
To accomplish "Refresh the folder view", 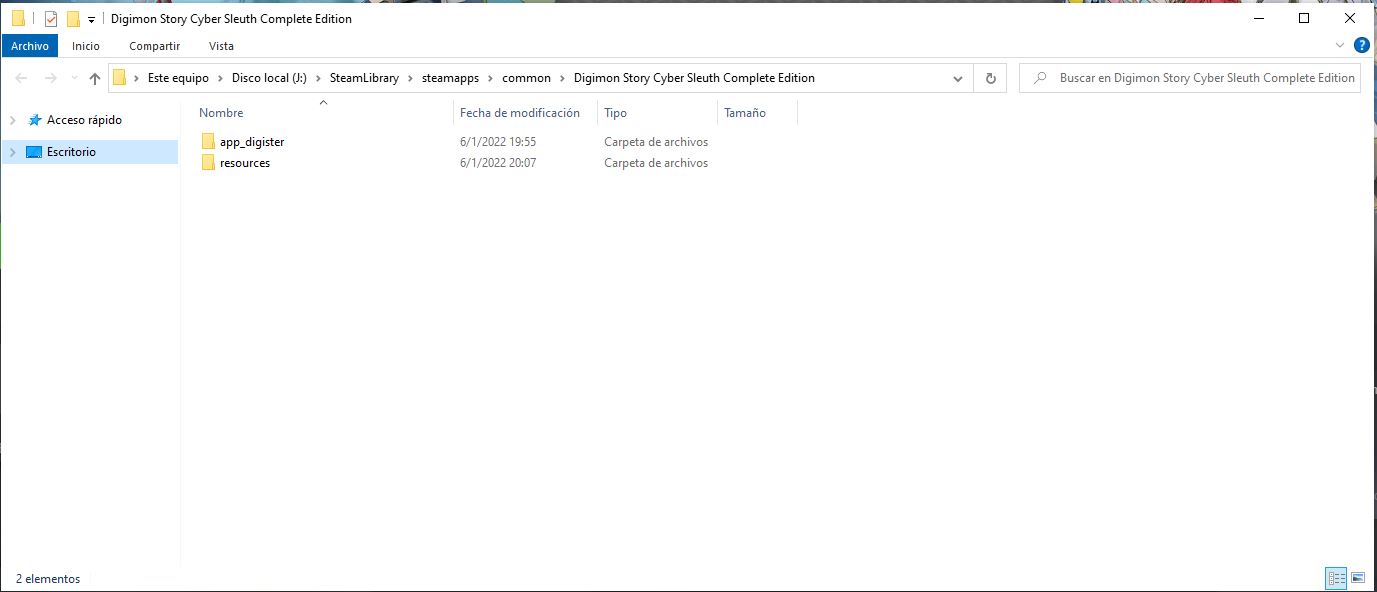I will coord(990,78).
